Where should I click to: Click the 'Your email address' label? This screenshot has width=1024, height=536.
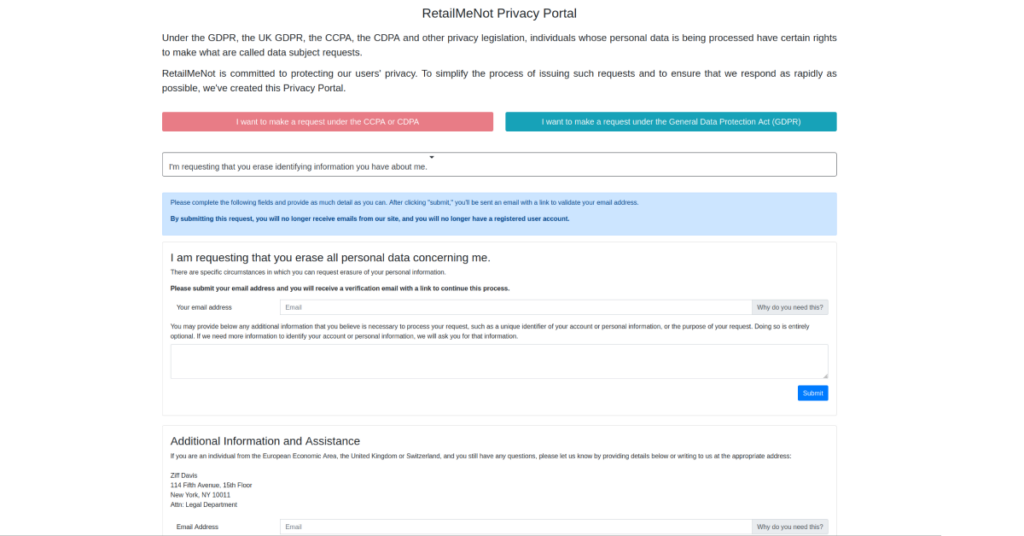(204, 307)
